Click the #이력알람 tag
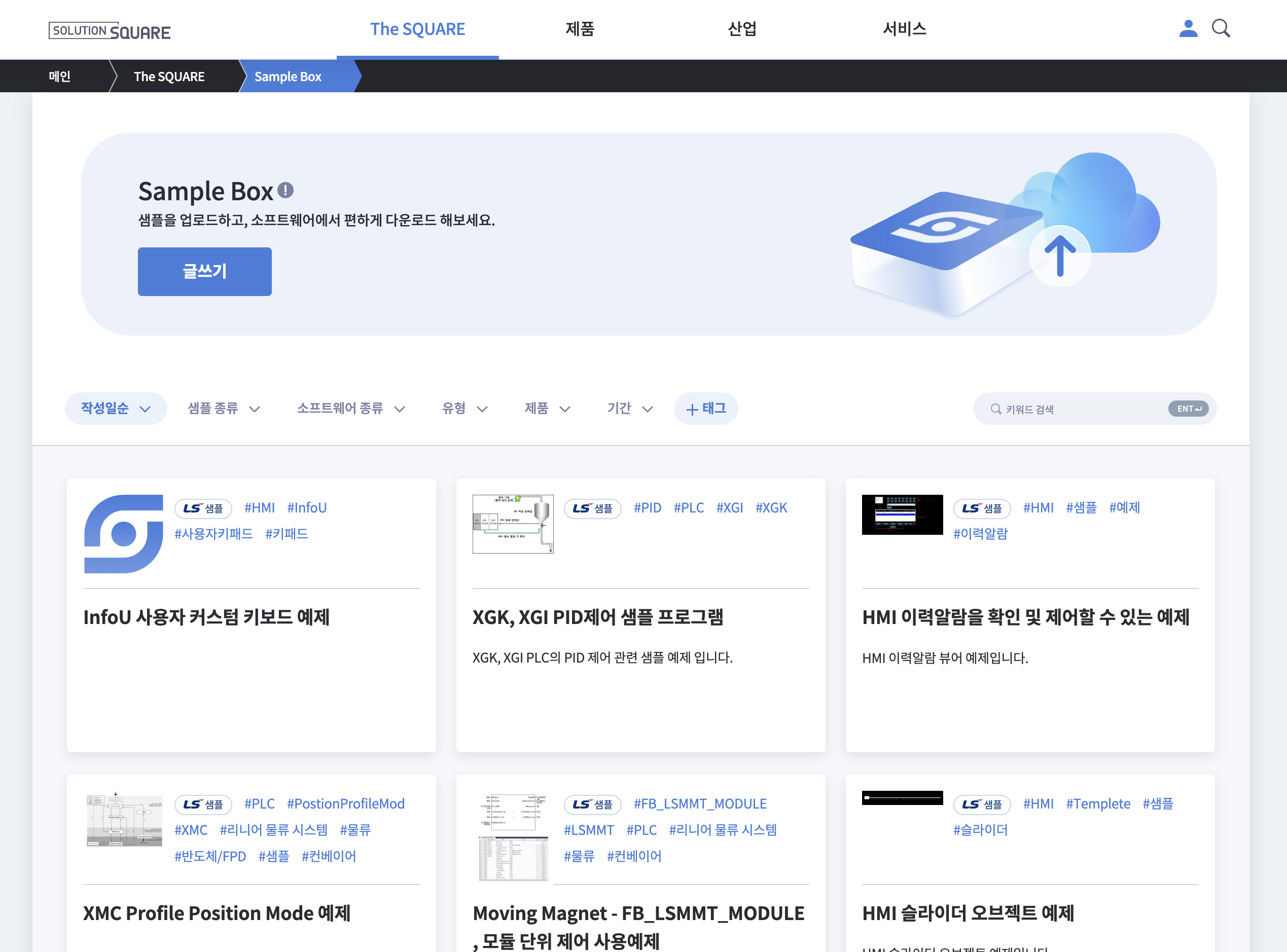Viewport: 1287px width, 952px height. click(x=980, y=534)
